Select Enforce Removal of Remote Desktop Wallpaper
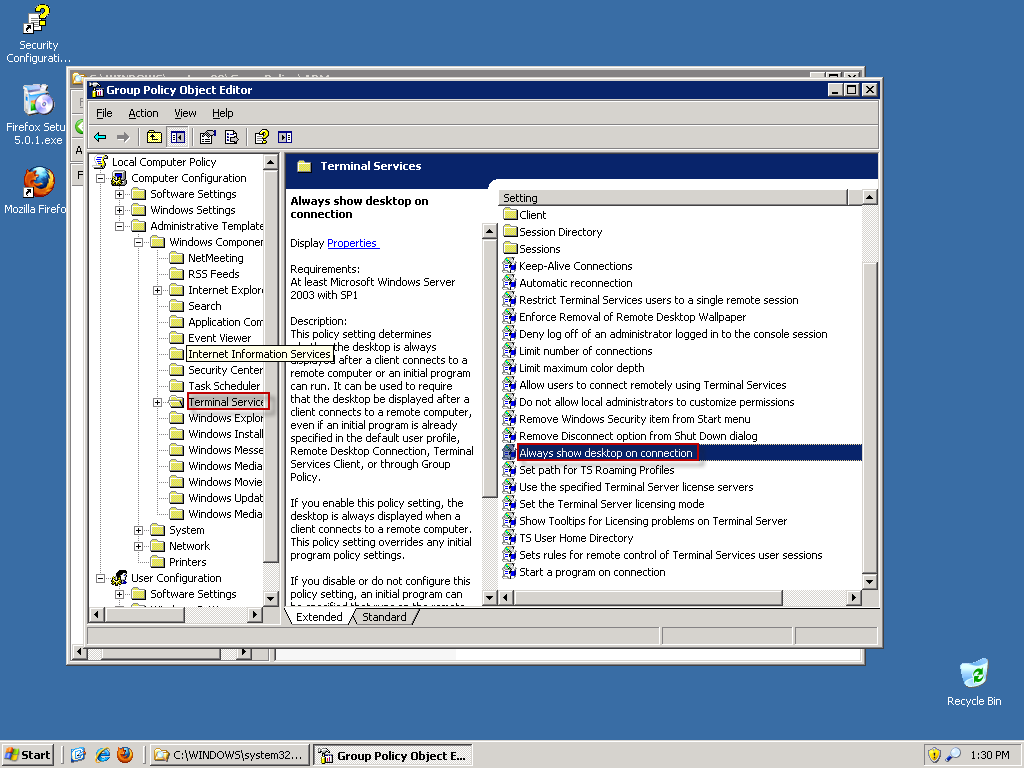Image resolution: width=1024 pixels, height=768 pixels. [x=632, y=317]
